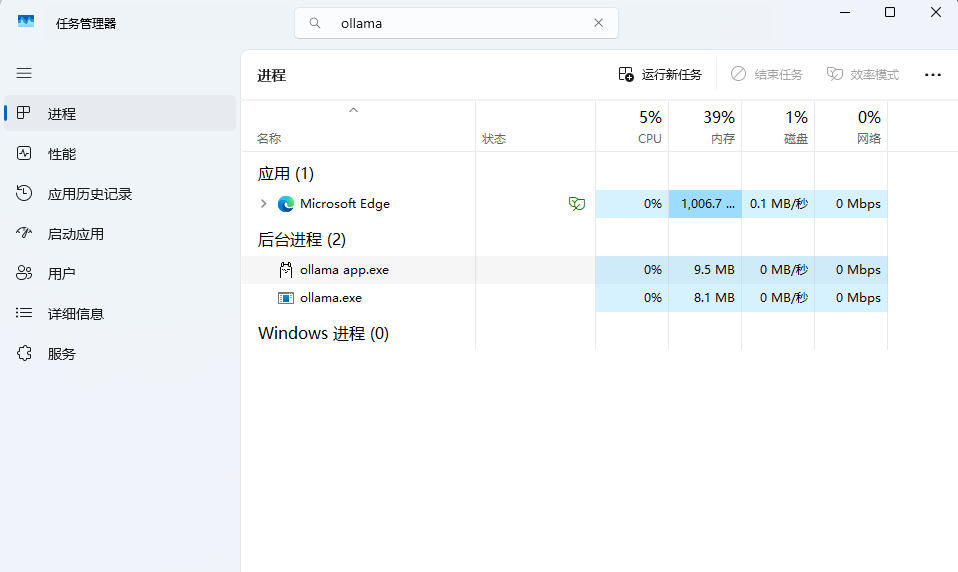Click the 效率模式 button
This screenshot has height=572, width=958.
coord(863,75)
